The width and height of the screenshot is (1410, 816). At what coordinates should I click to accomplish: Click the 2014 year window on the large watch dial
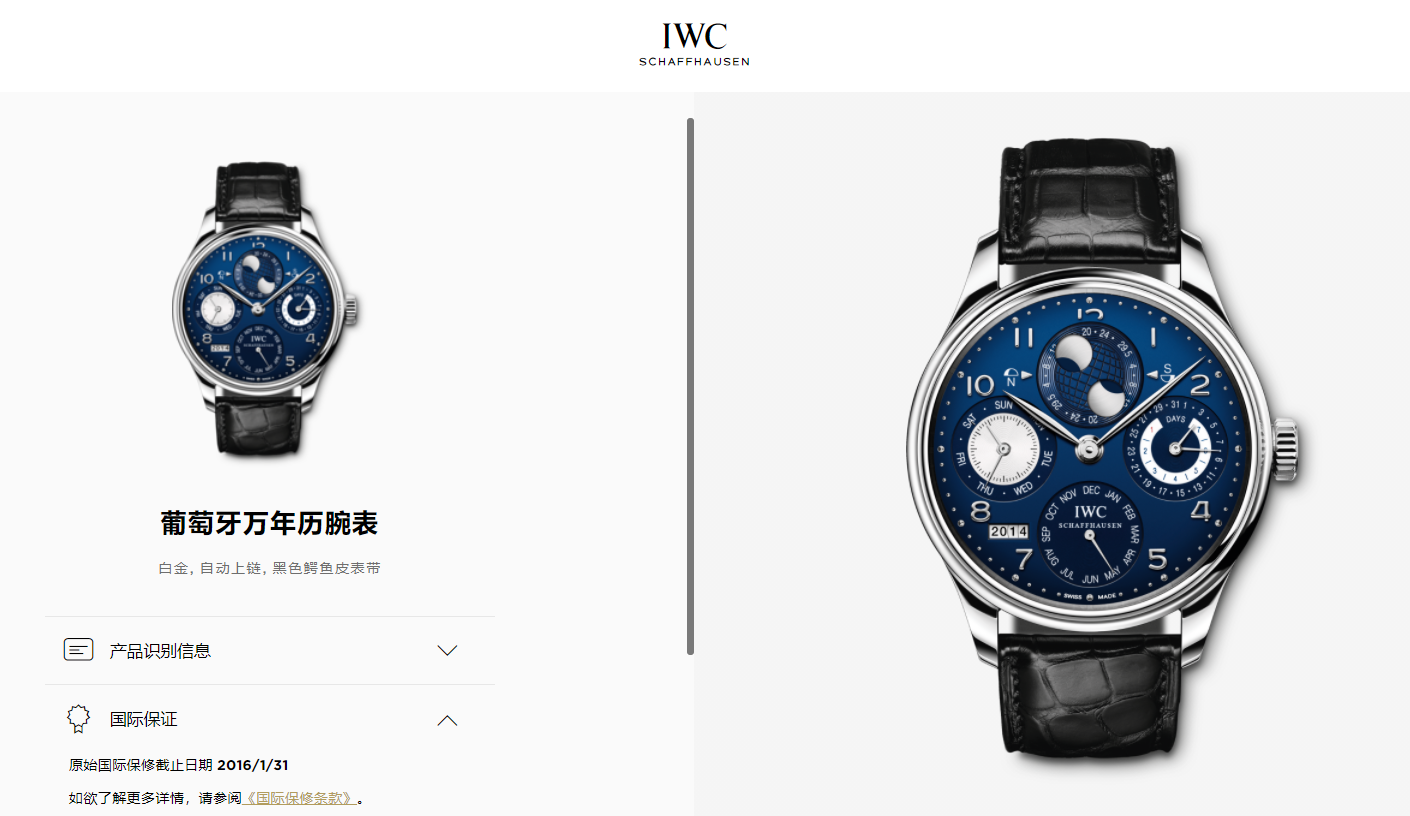point(1009,533)
